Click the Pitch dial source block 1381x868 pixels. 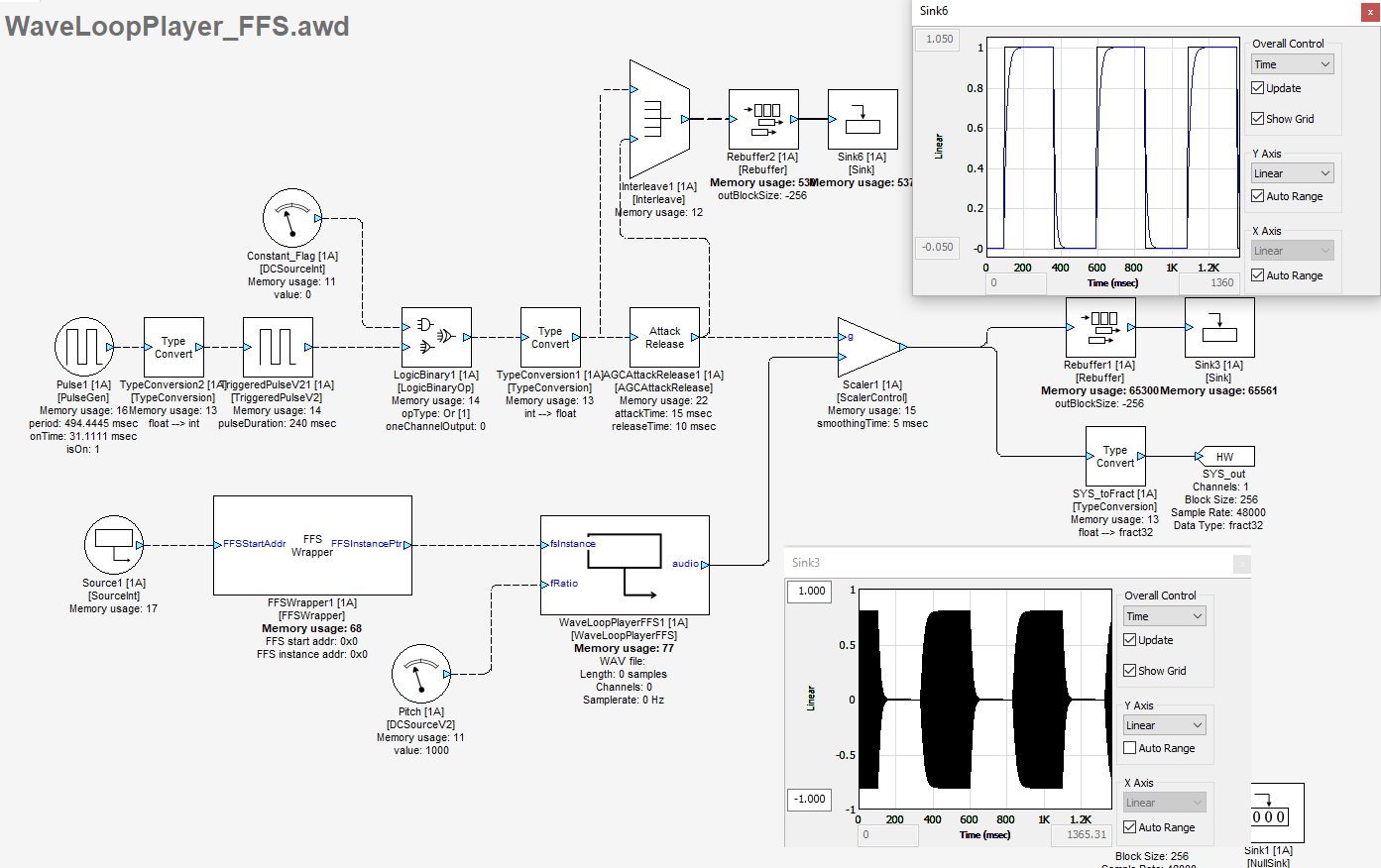click(420, 674)
